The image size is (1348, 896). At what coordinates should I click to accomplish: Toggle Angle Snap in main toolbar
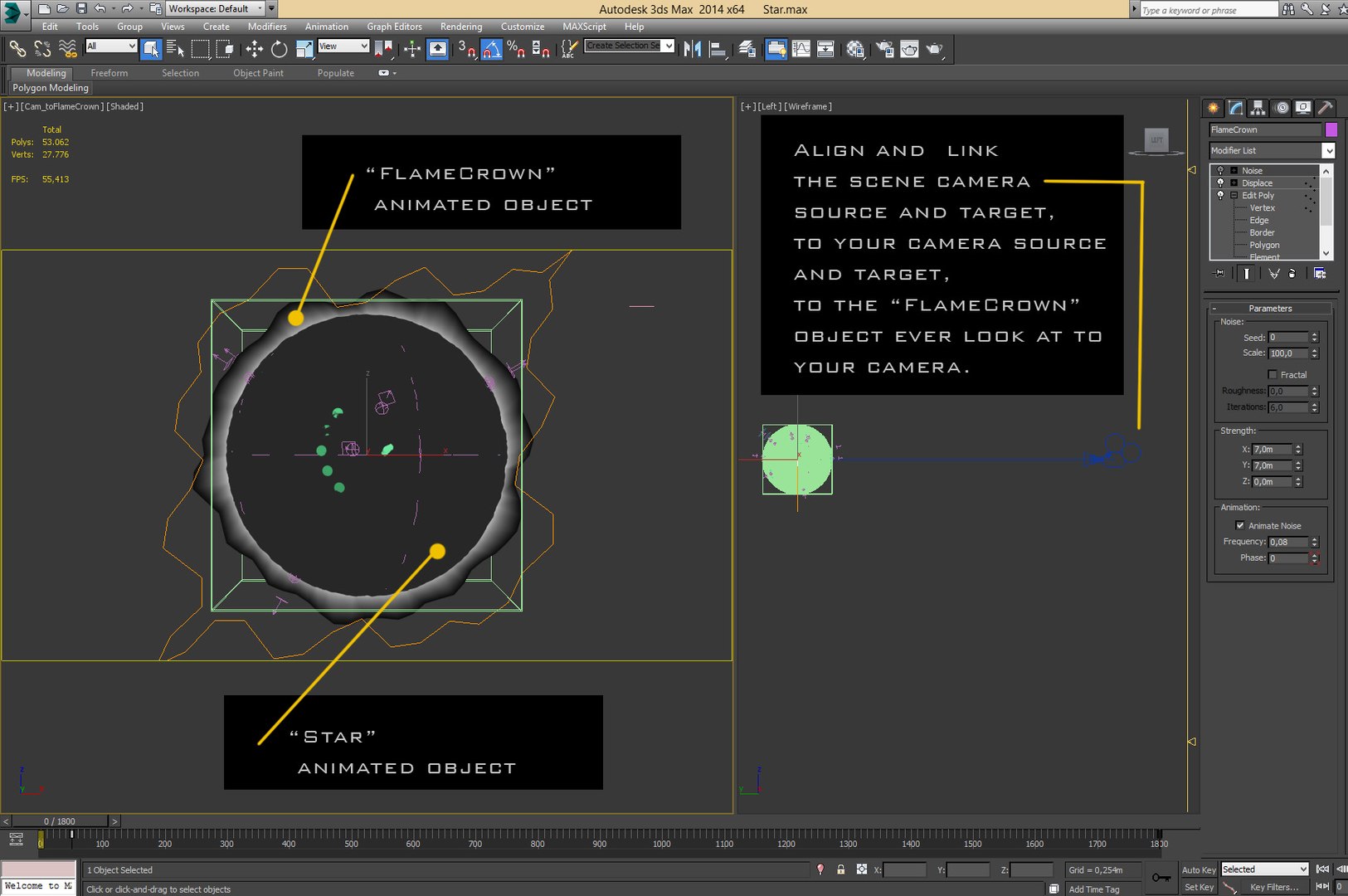click(492, 49)
